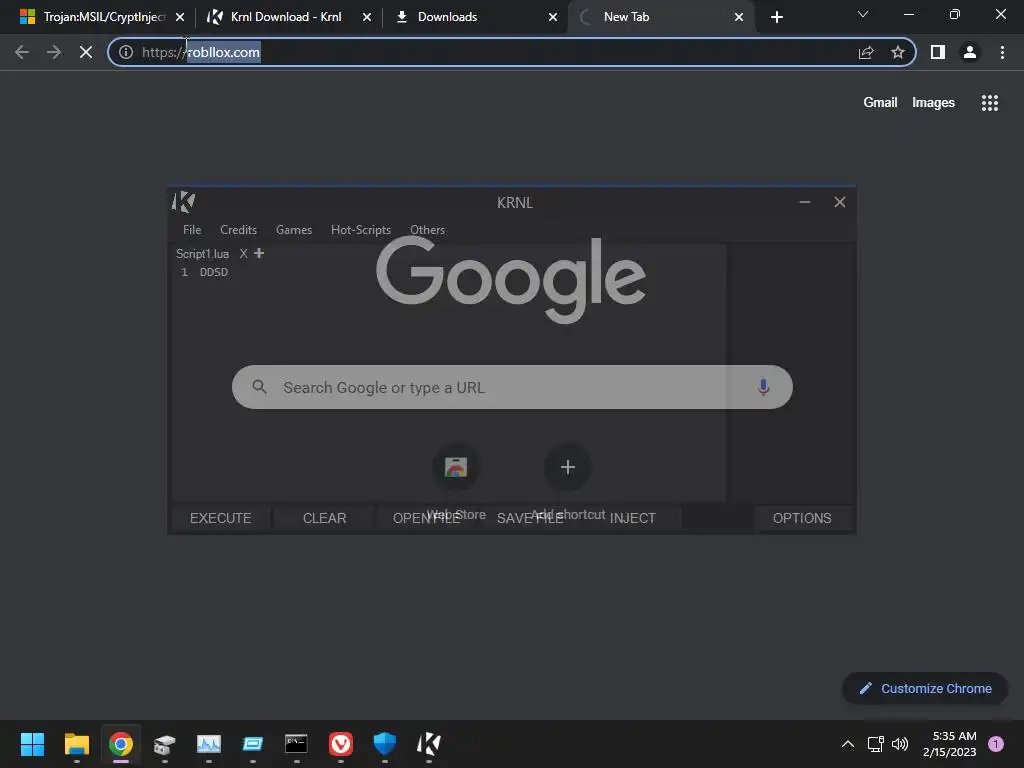Click KRNL icon on taskbar
This screenshot has width=1024, height=768.
pos(428,744)
